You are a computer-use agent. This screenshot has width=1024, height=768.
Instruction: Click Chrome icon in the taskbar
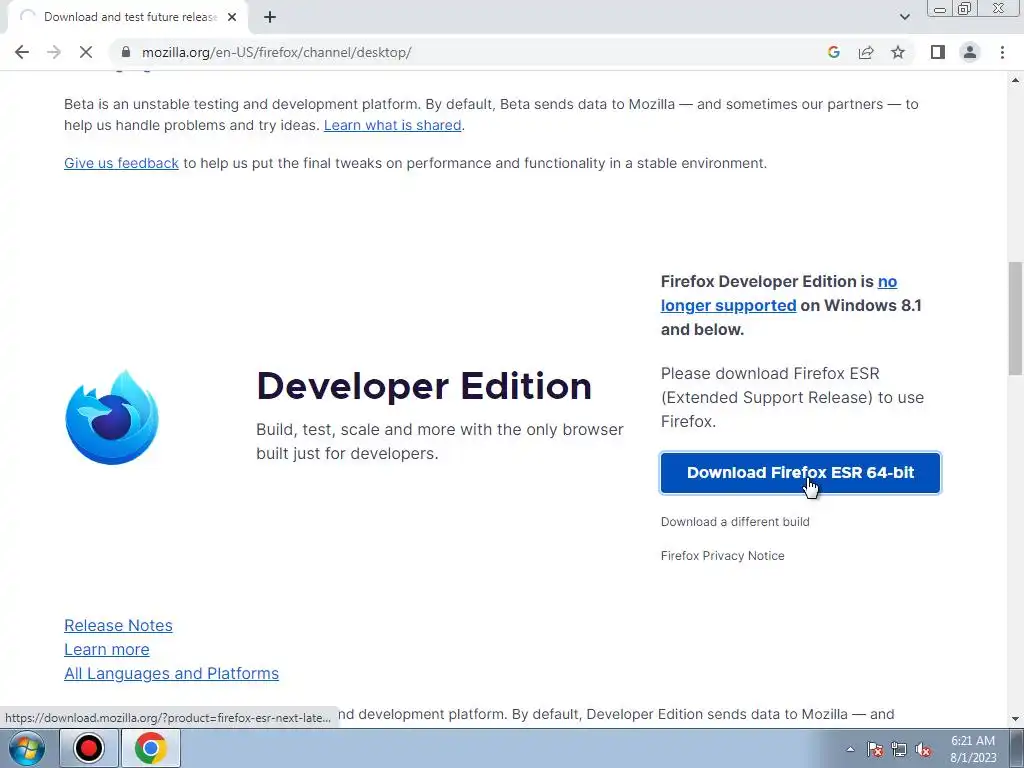[x=151, y=748]
